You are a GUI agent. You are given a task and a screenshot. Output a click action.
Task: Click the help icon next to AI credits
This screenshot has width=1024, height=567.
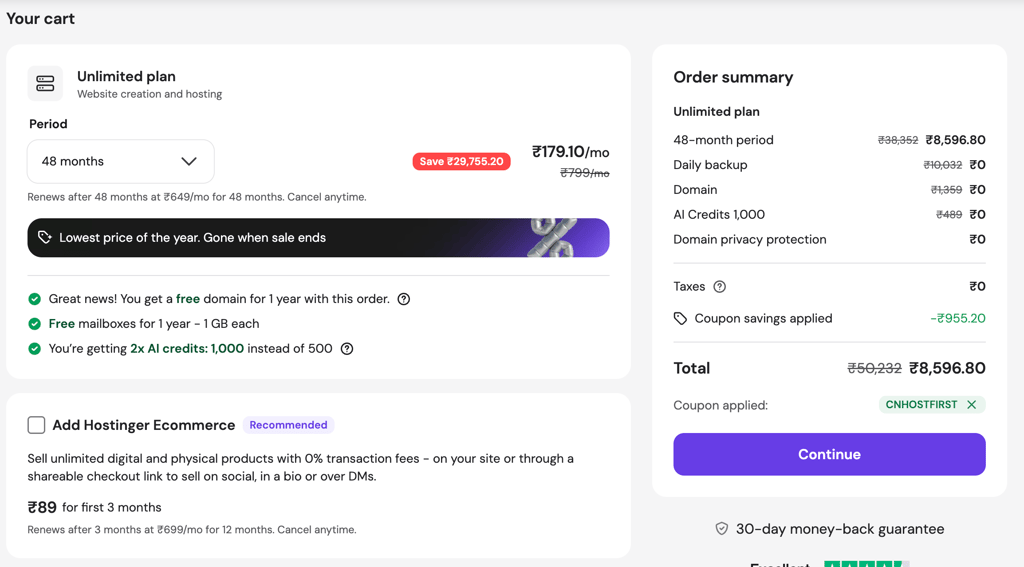[347, 349]
